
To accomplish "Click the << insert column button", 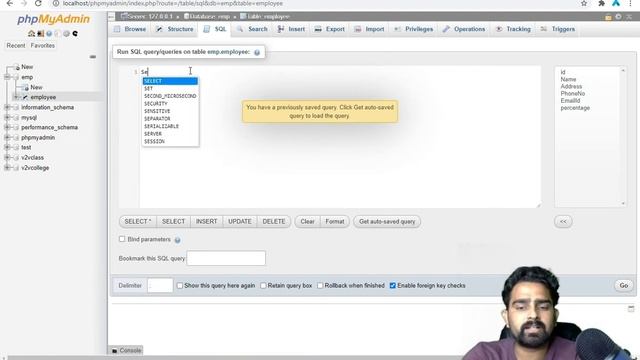I will [x=563, y=222].
